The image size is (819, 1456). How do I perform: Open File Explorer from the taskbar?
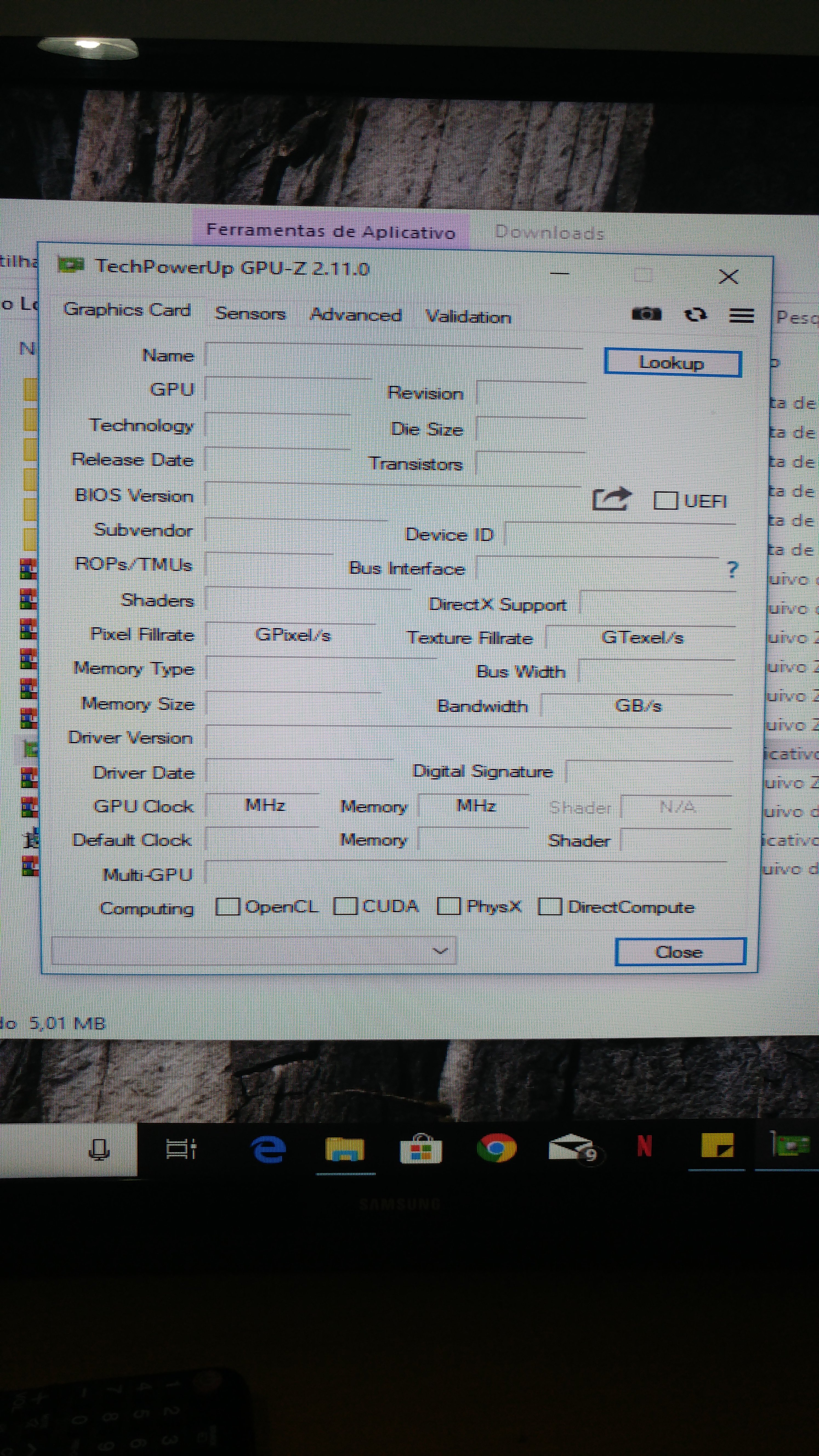(345, 1149)
